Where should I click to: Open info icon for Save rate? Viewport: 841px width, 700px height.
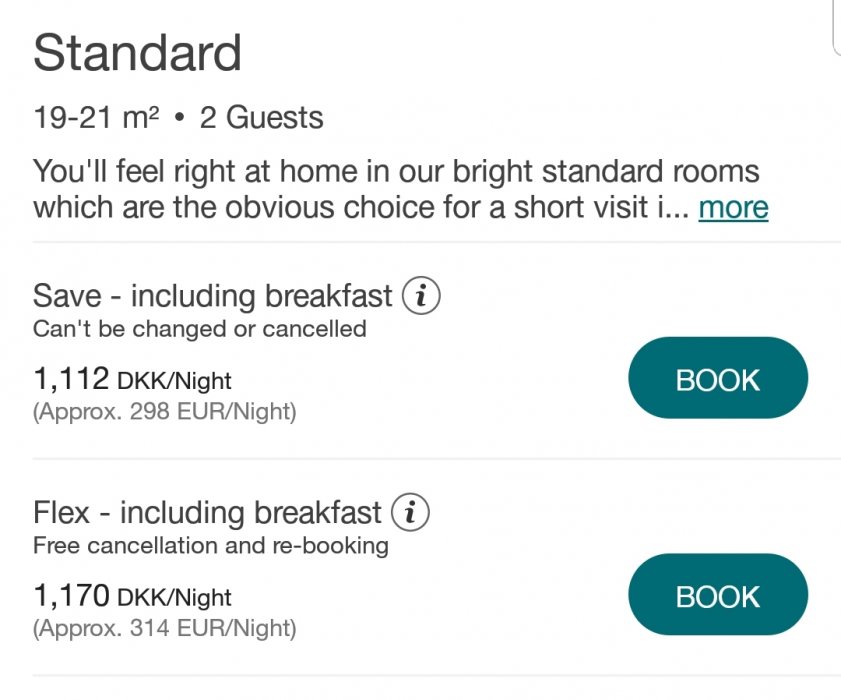pyautogui.click(x=421, y=296)
